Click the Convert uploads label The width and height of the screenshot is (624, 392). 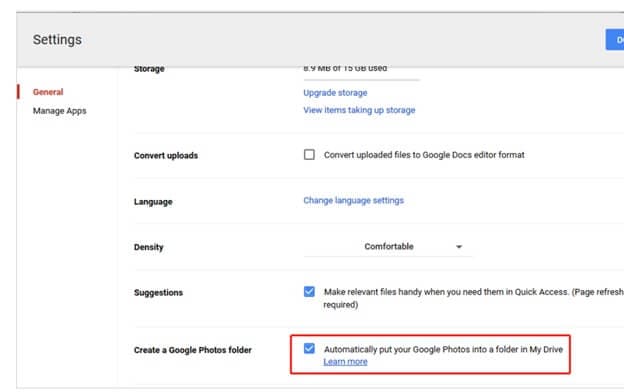[166, 156]
